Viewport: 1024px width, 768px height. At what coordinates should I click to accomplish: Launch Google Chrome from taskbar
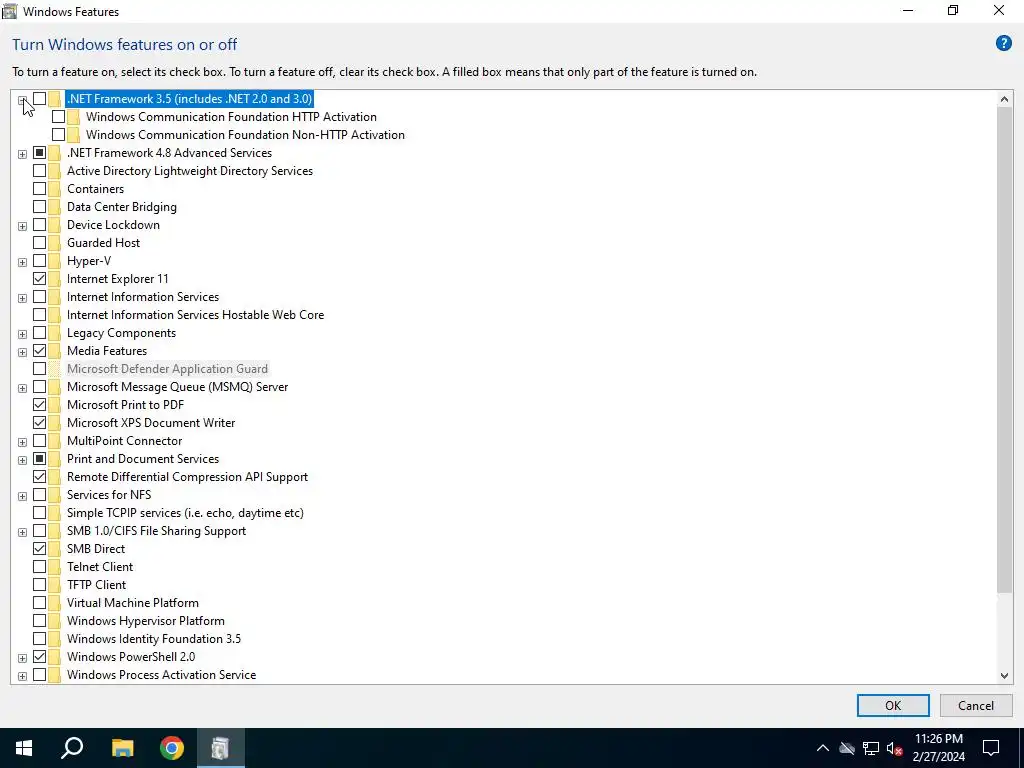(172, 748)
